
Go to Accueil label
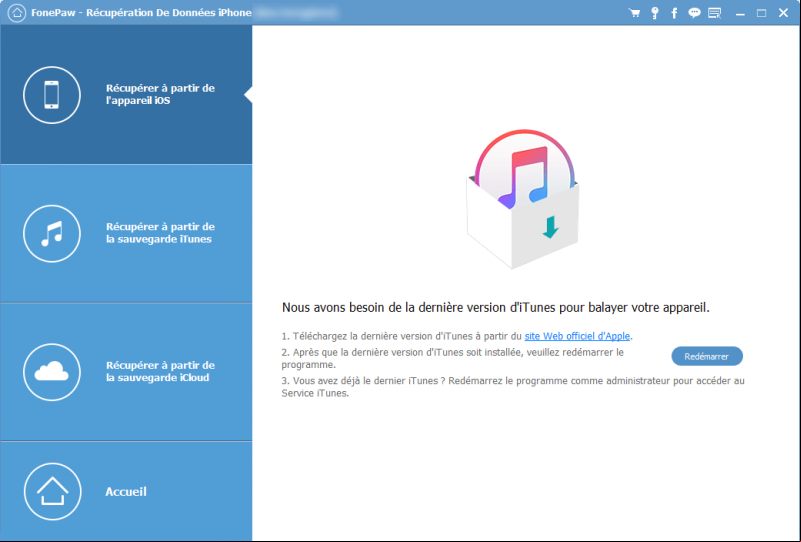tap(126, 491)
